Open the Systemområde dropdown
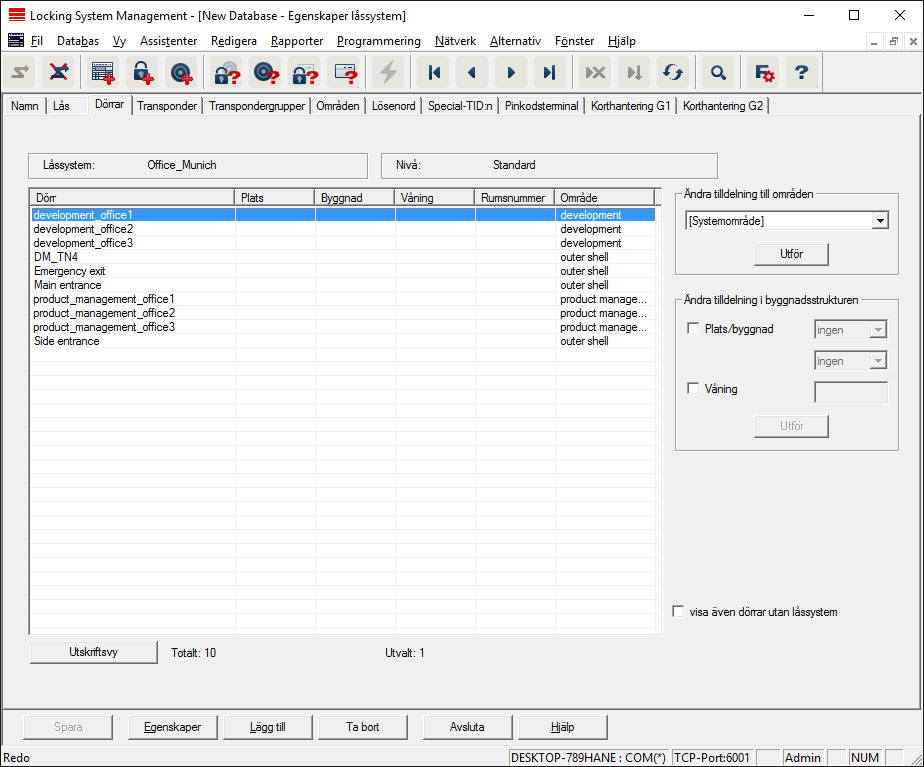 coord(879,221)
